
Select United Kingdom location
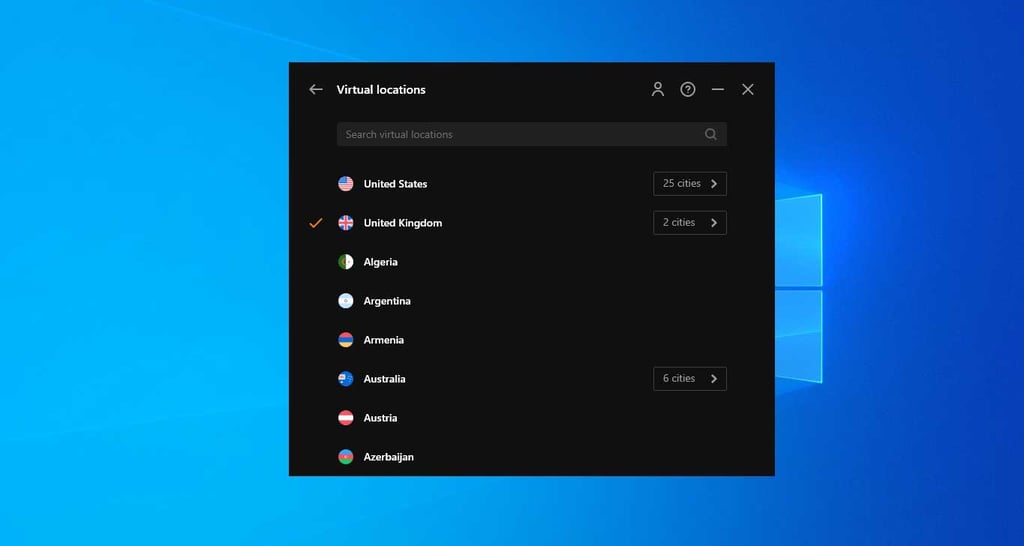point(402,223)
